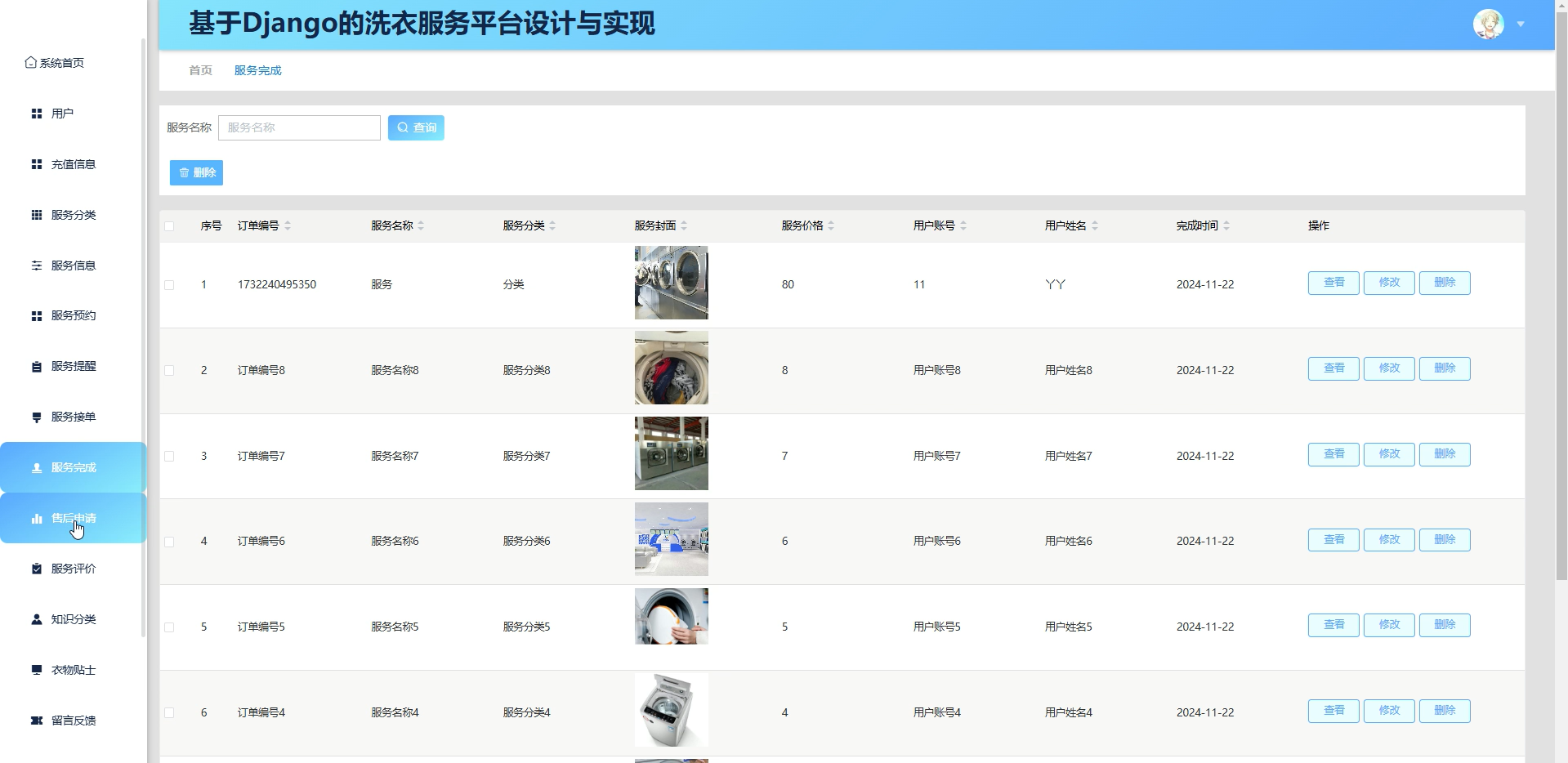The image size is (1568, 763).
Task: Click the 服务接单 sidebar icon
Action: click(37, 417)
